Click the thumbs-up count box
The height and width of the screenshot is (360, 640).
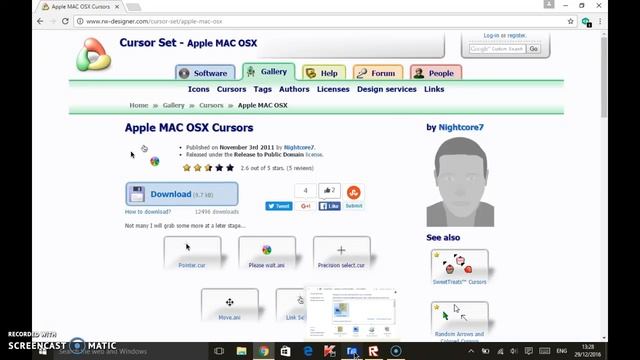click(x=329, y=191)
